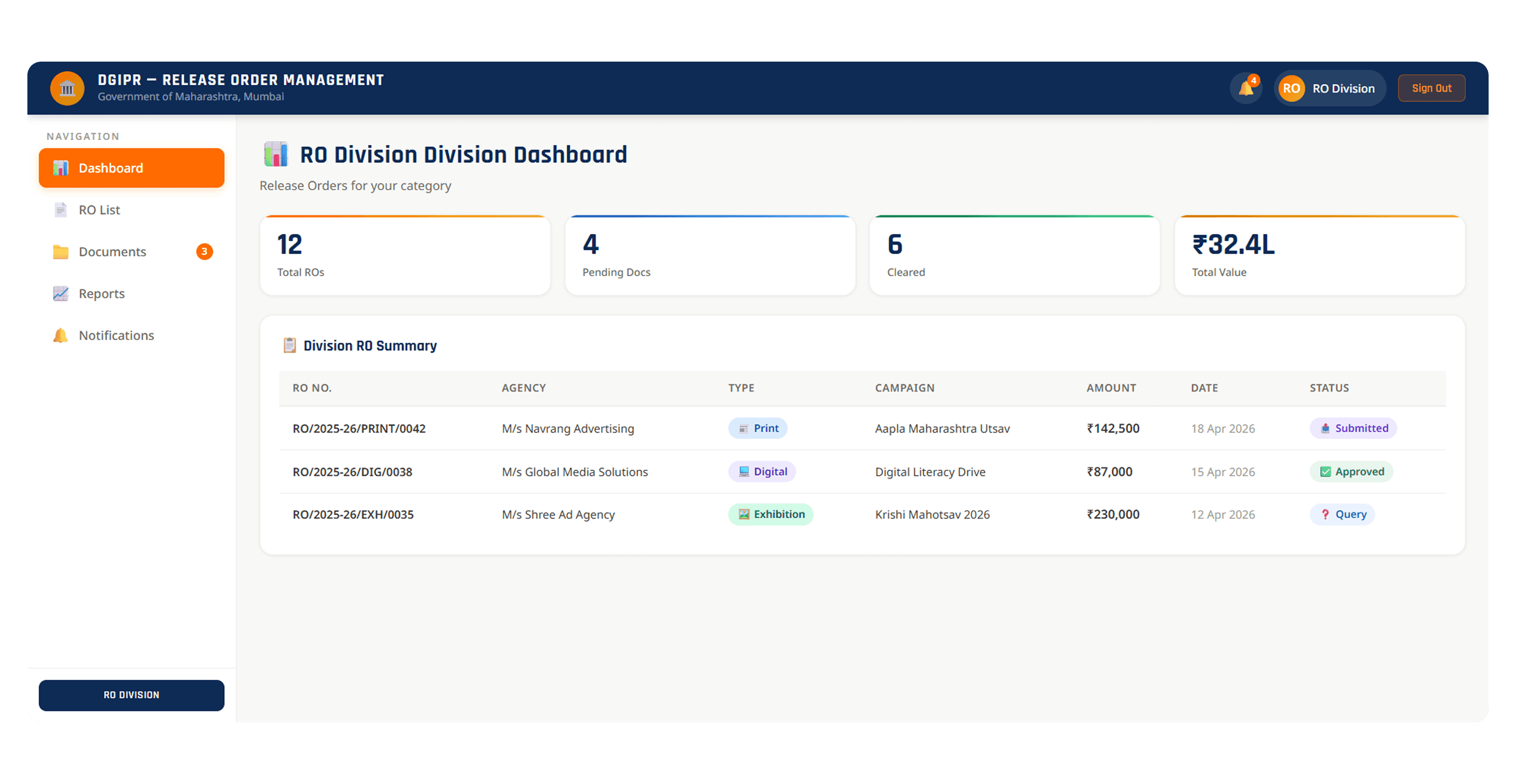Screen dimensions: 1516x784
Task: Open the Pending Docs stat card
Action: (x=709, y=255)
